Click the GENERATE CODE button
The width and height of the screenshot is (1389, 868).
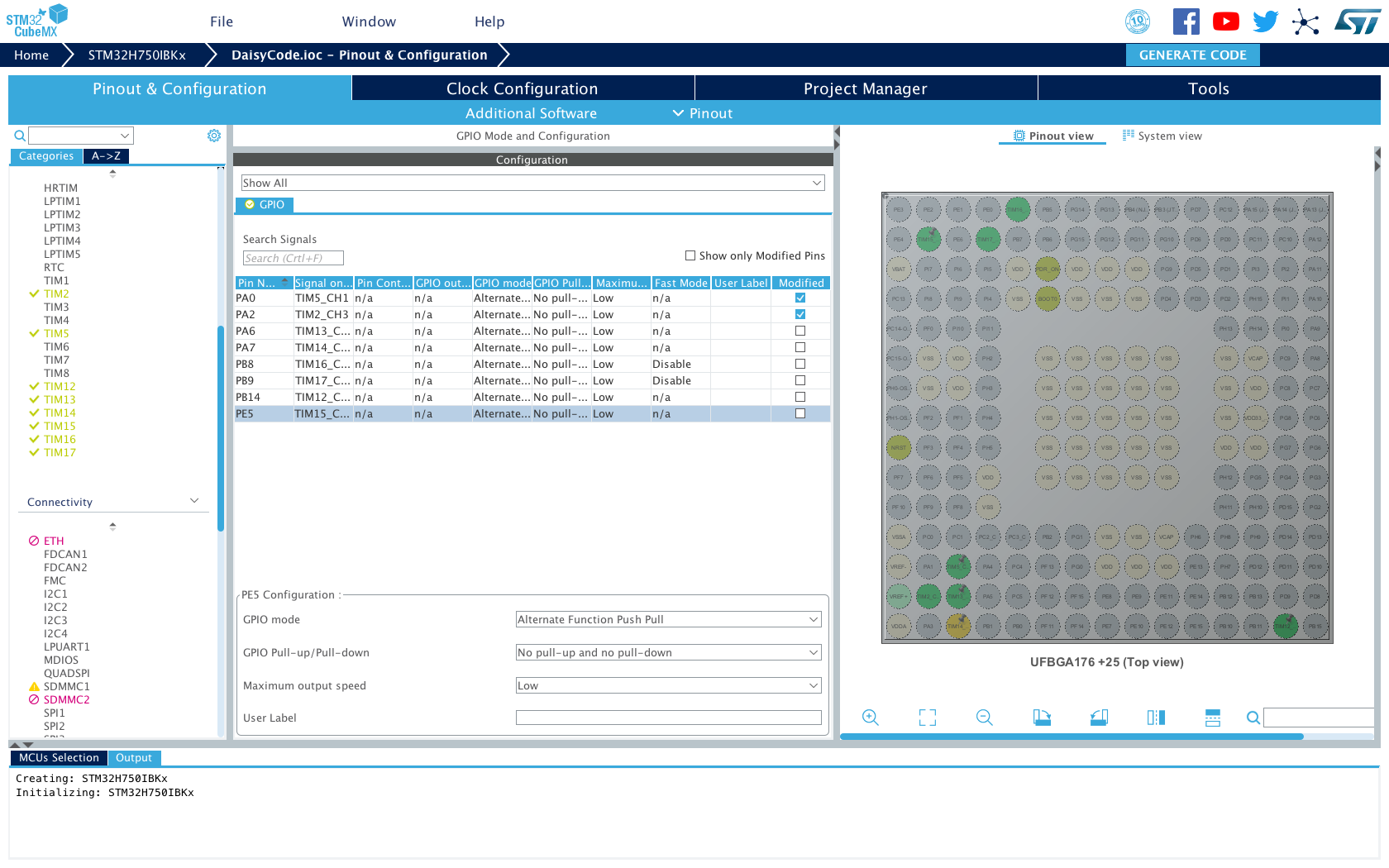coord(1192,55)
